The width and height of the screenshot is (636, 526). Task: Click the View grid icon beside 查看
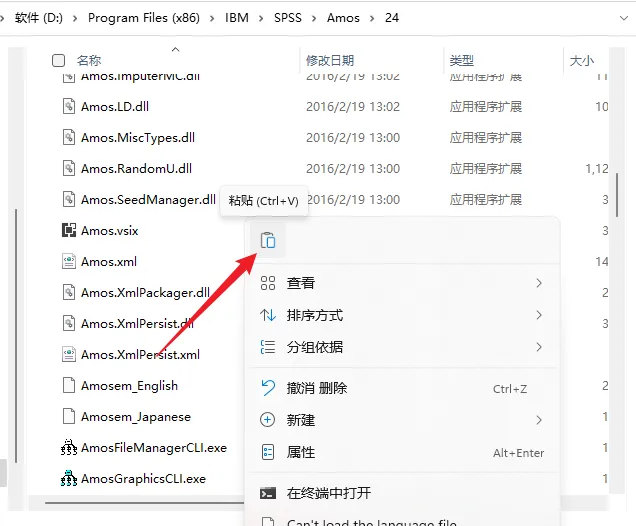click(268, 283)
